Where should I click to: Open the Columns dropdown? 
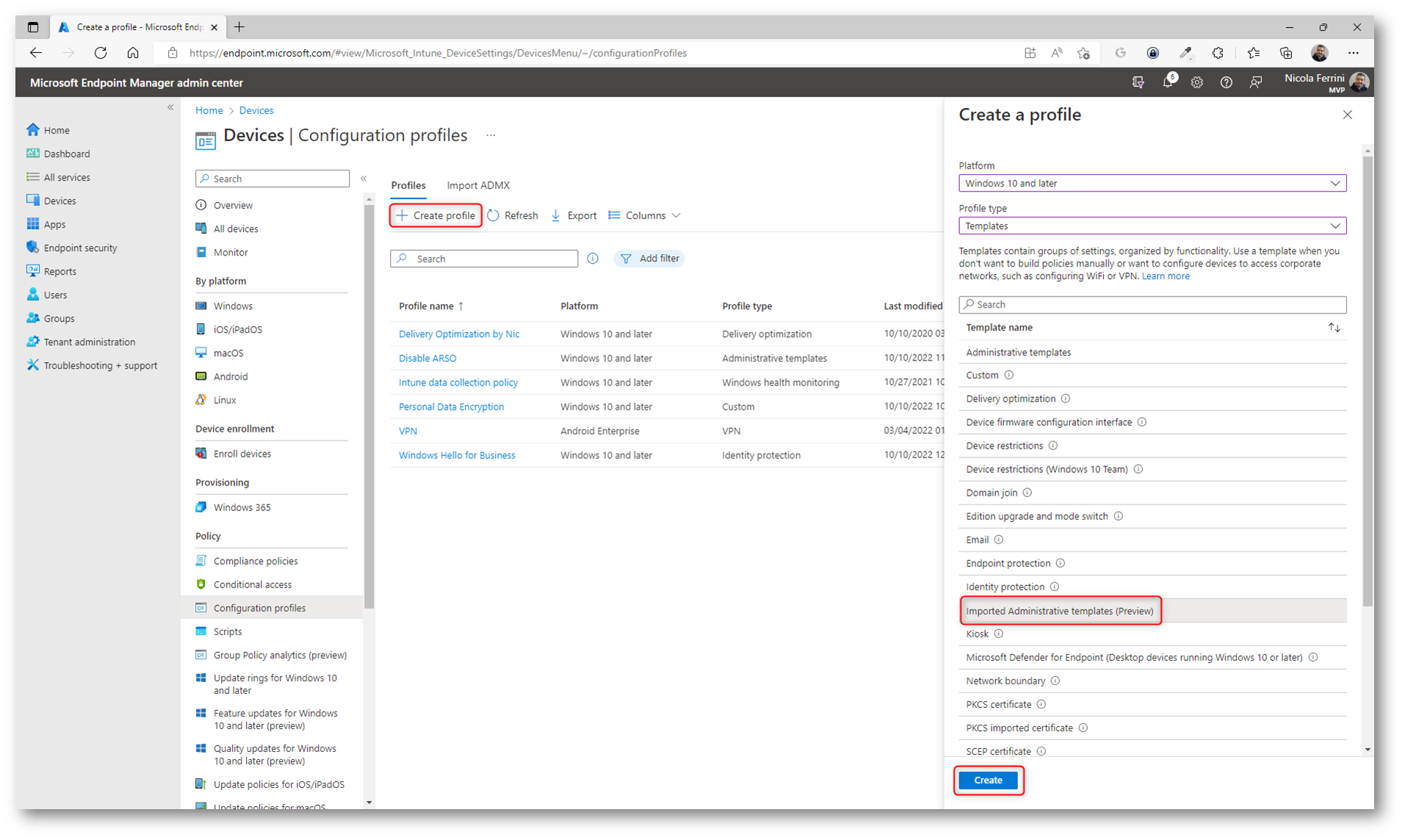tap(645, 215)
